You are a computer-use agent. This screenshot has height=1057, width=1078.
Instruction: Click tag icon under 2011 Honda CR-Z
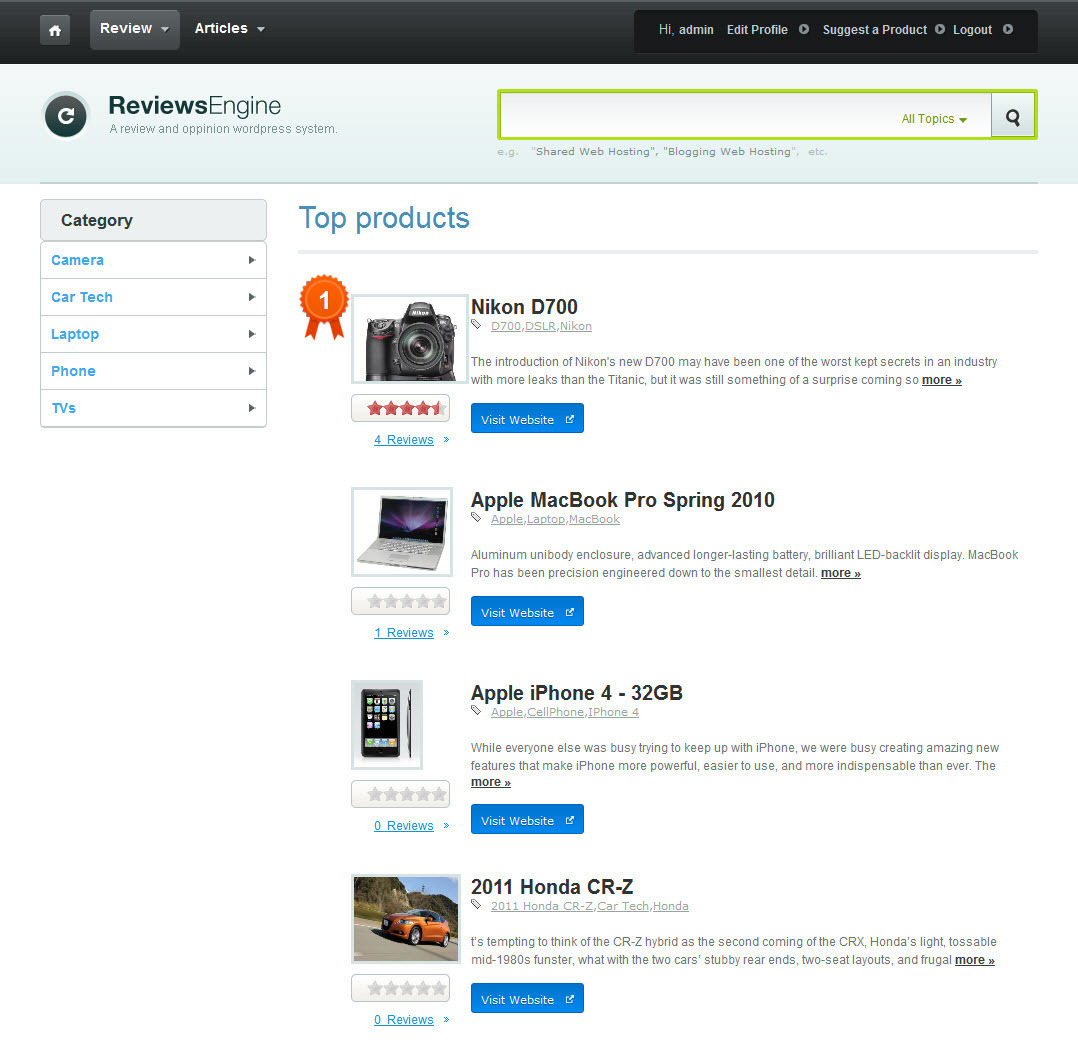pos(476,904)
